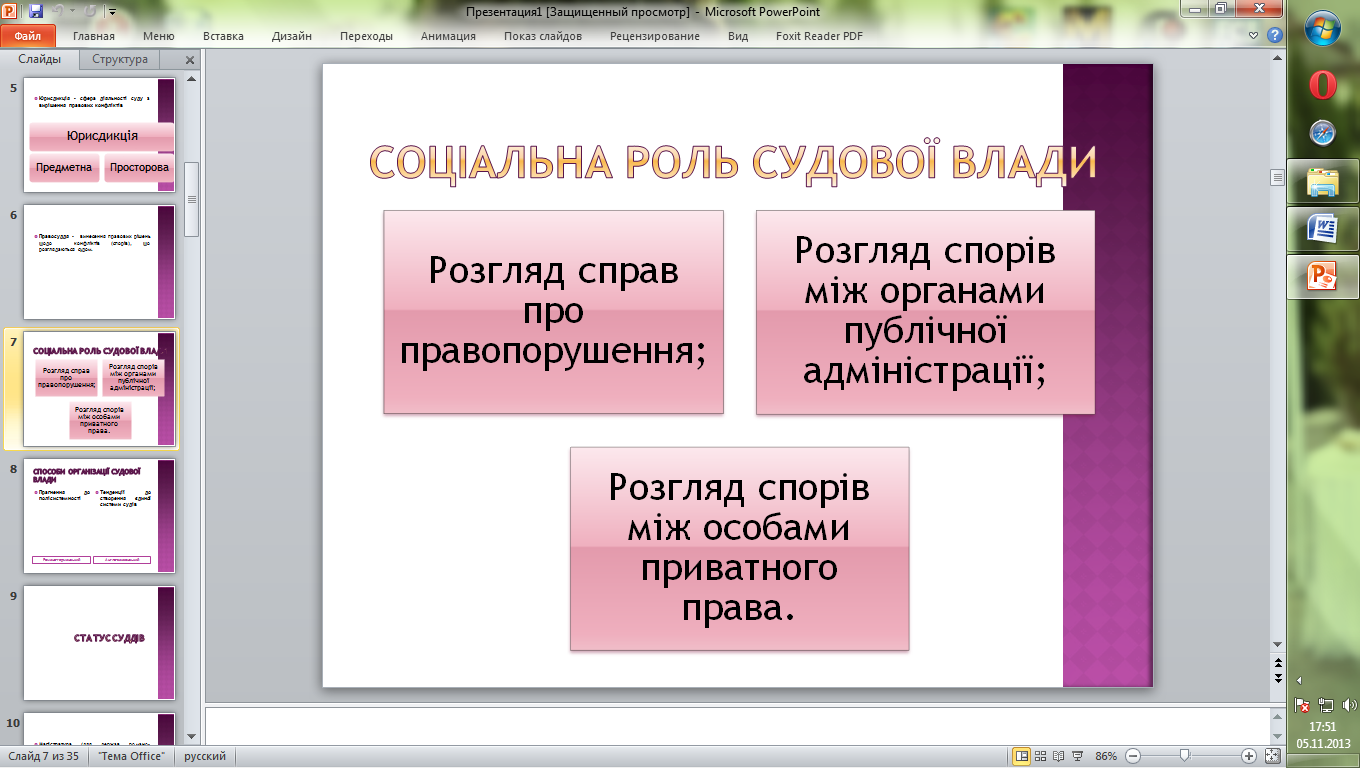Close the slides thumbnail pane
The height and width of the screenshot is (768, 1360).
point(190,60)
